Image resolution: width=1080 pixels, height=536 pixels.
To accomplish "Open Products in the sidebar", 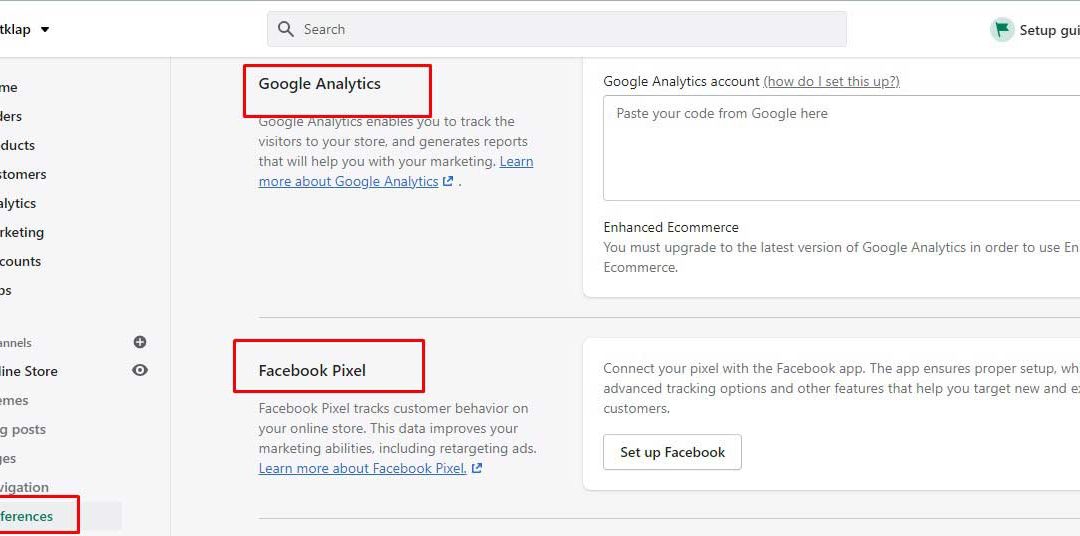I will pos(17,145).
